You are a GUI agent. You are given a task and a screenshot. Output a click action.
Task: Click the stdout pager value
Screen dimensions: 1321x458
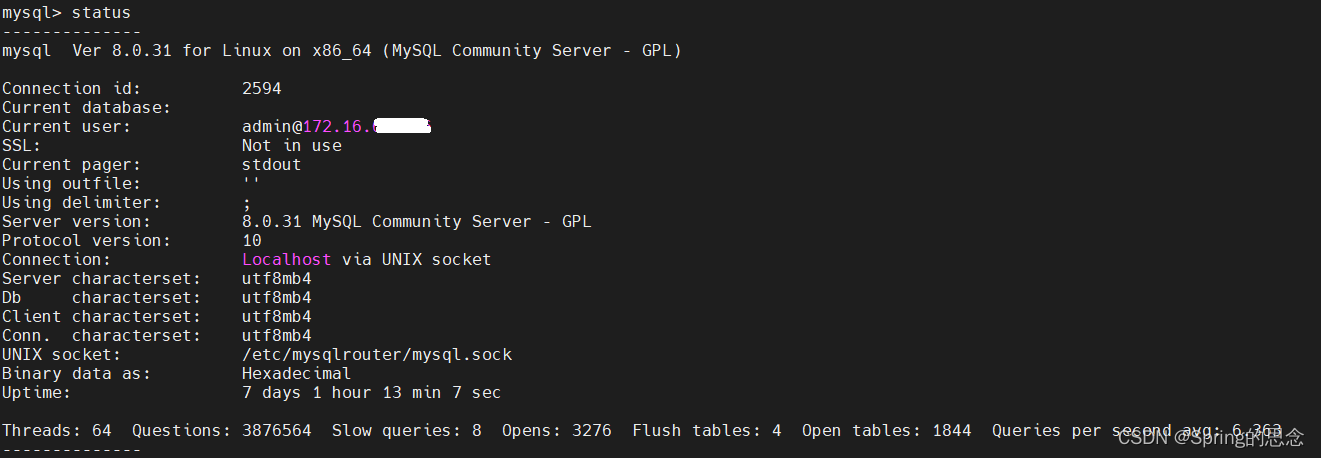272,164
